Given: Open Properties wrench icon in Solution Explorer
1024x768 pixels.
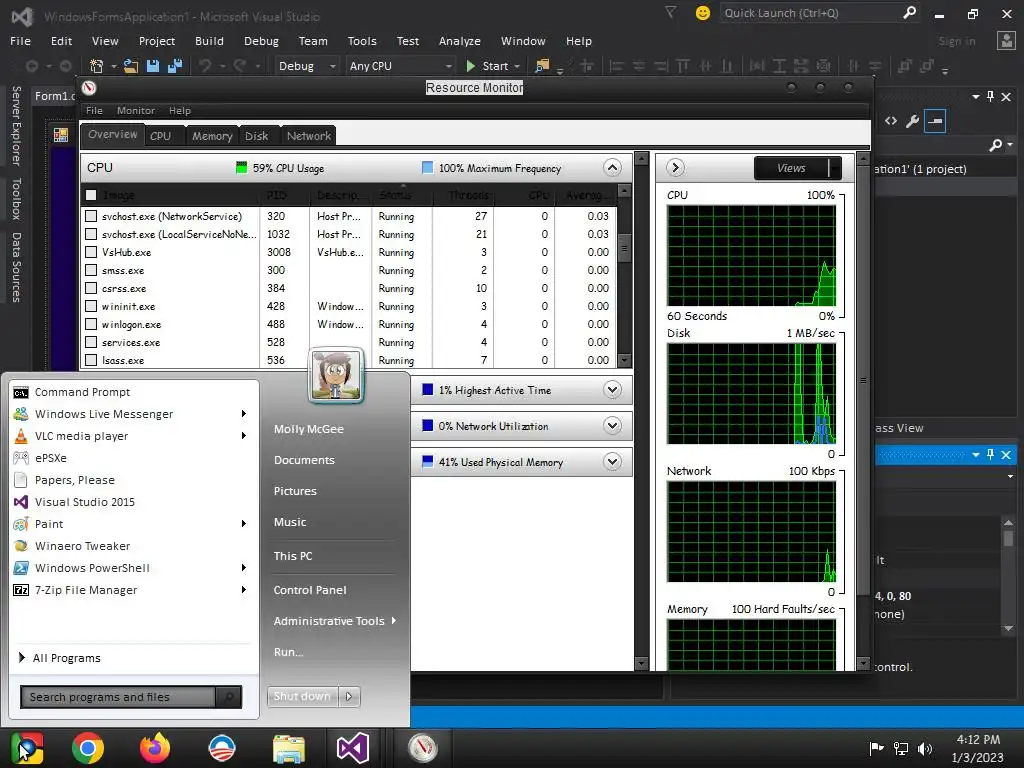Looking at the screenshot, I should click(x=912, y=121).
